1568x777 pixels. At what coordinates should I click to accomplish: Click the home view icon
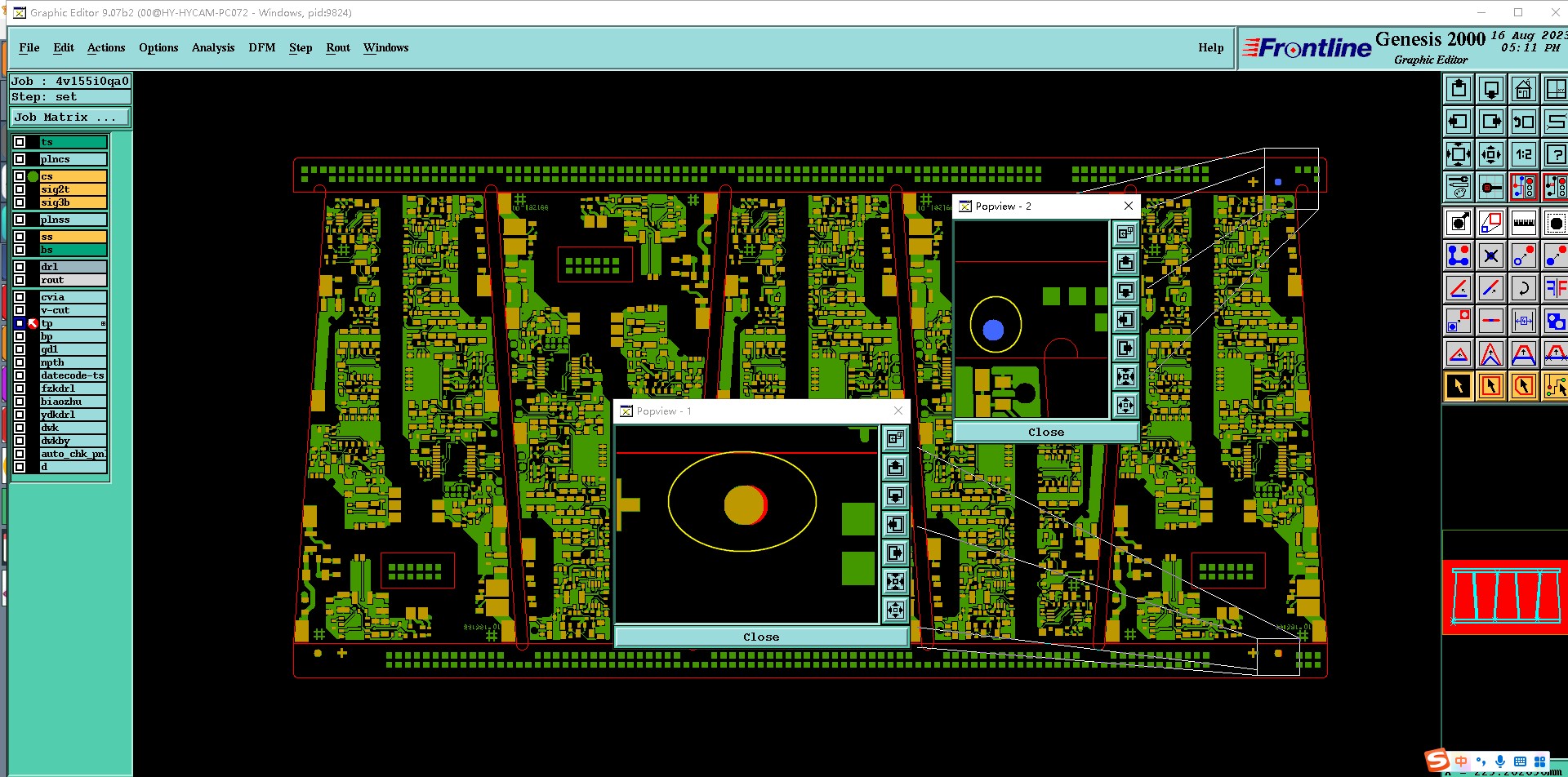pos(1524,89)
